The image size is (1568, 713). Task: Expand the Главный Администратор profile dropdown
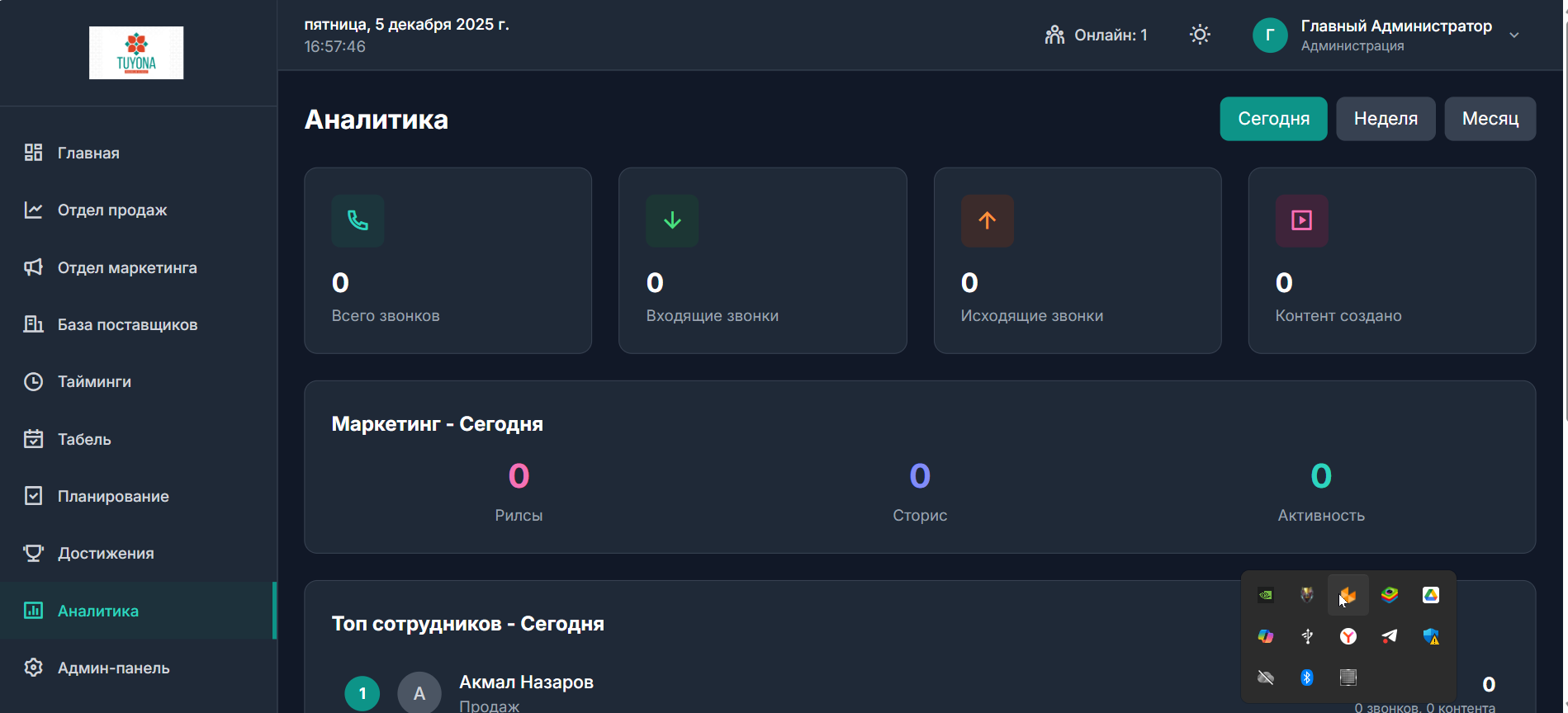point(1514,35)
